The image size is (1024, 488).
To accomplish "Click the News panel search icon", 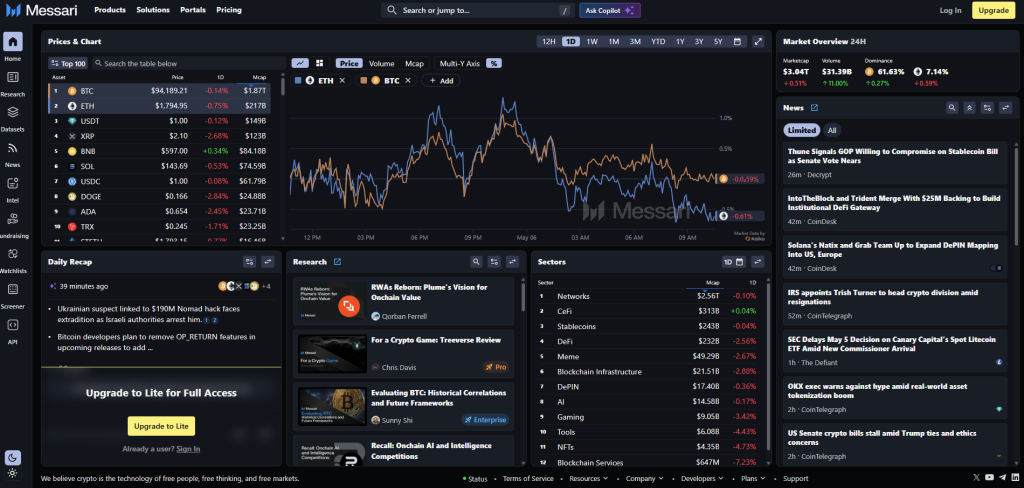I will [953, 108].
